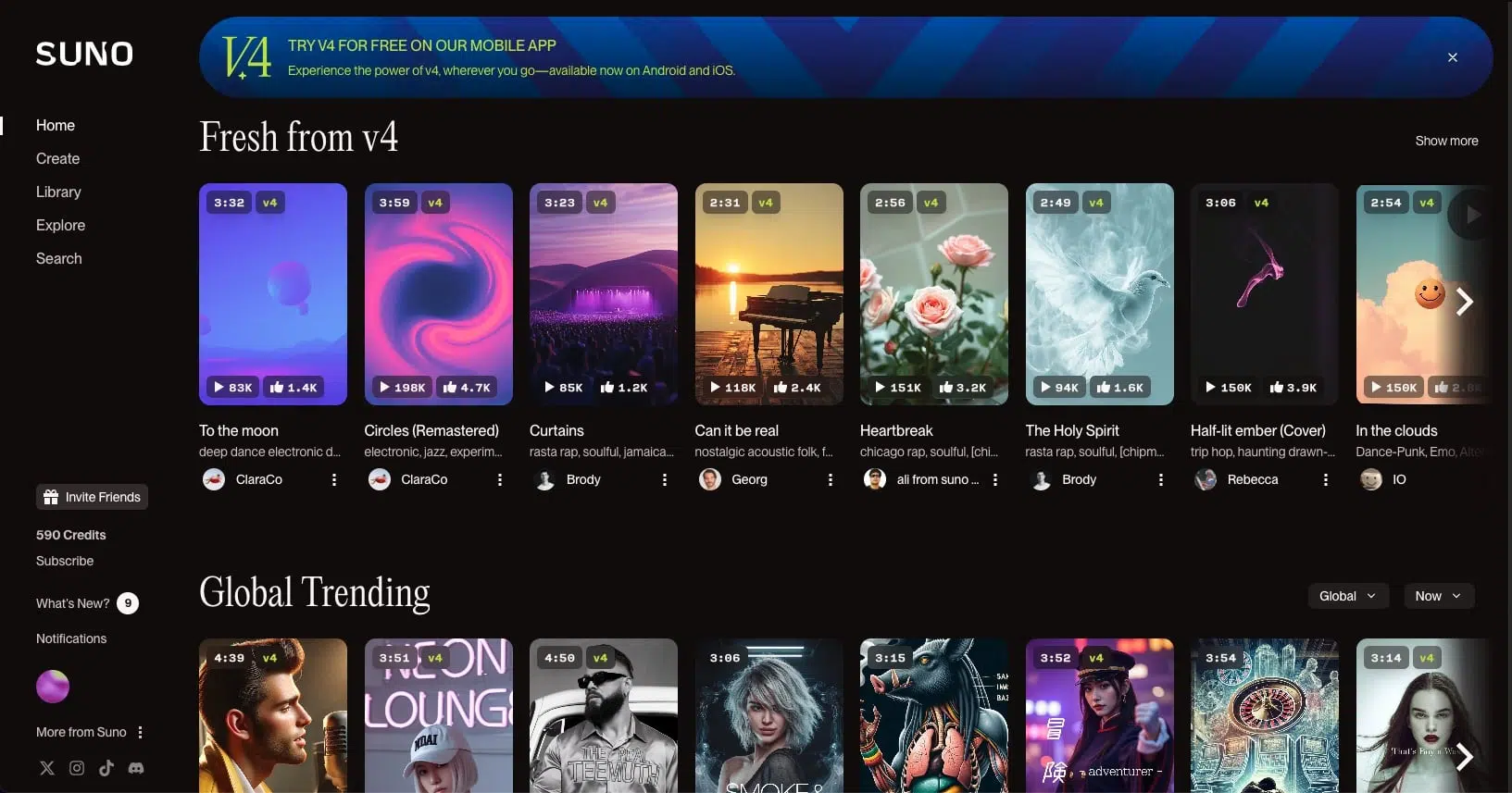Open The Holy Spirit song thumbnail

[1099, 293]
